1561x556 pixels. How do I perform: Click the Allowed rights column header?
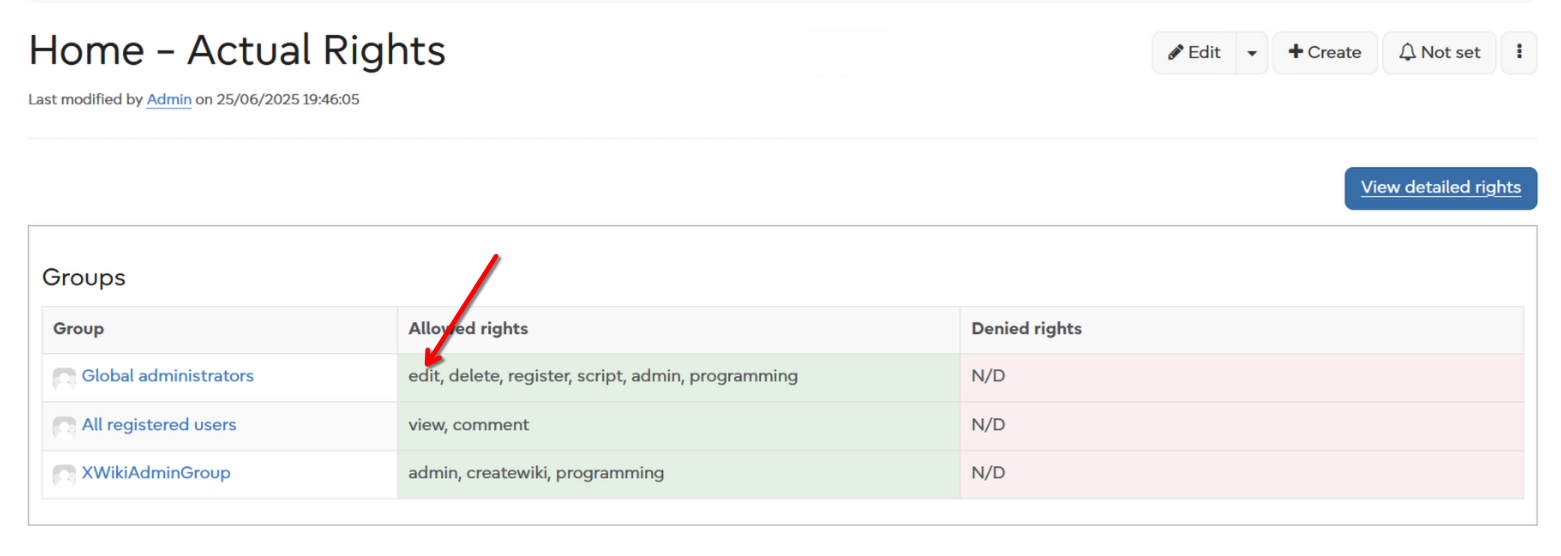pos(468,329)
